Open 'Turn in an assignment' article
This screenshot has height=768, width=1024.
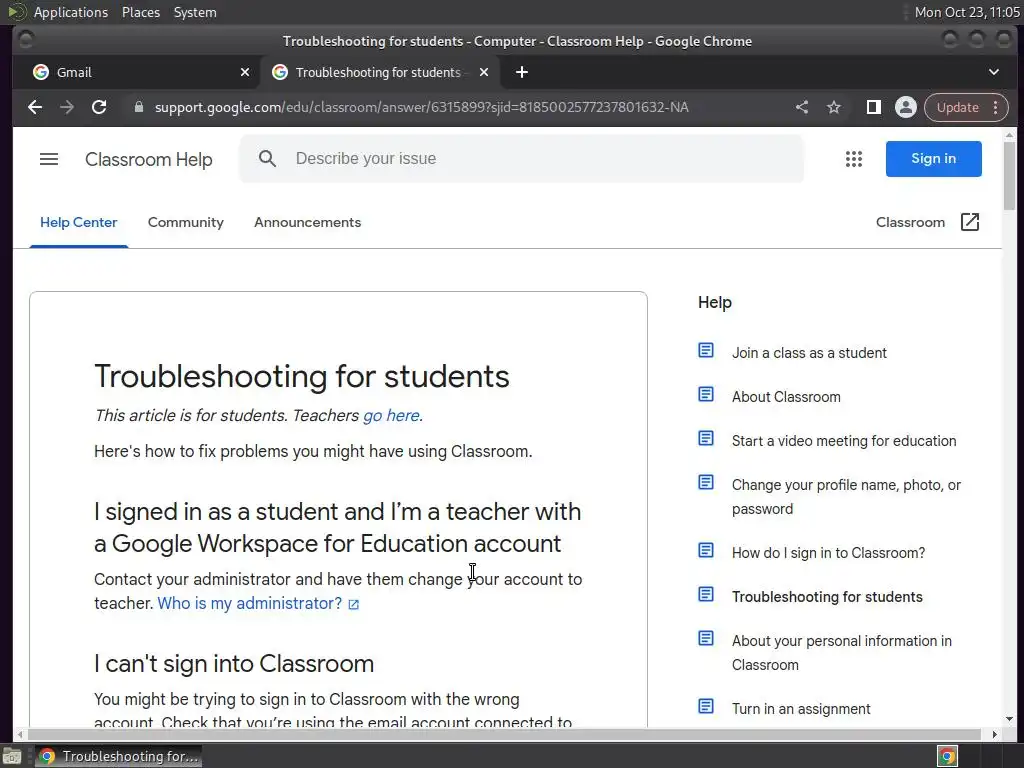801,709
